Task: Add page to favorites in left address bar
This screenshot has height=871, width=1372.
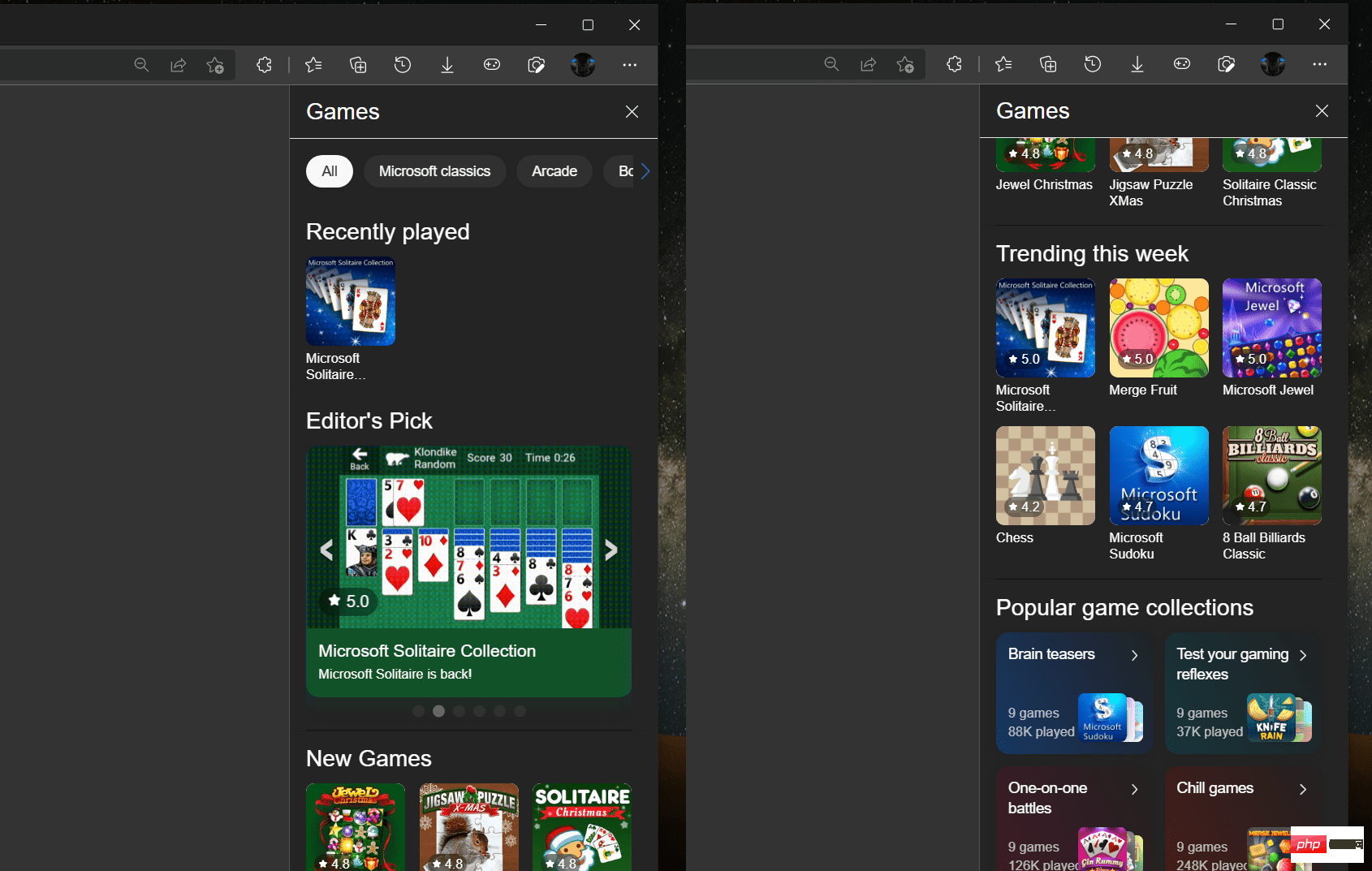Action: click(x=215, y=65)
